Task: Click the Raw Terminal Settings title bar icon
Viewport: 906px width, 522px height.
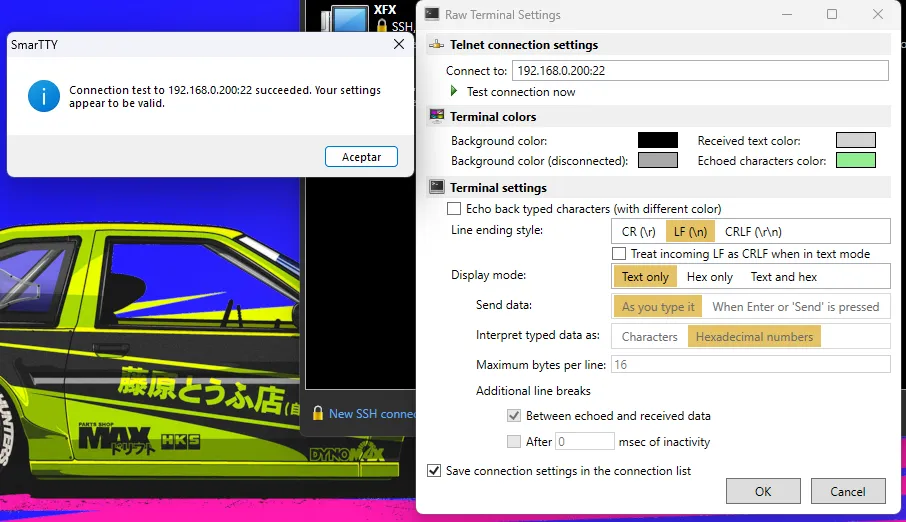Action: click(432, 14)
